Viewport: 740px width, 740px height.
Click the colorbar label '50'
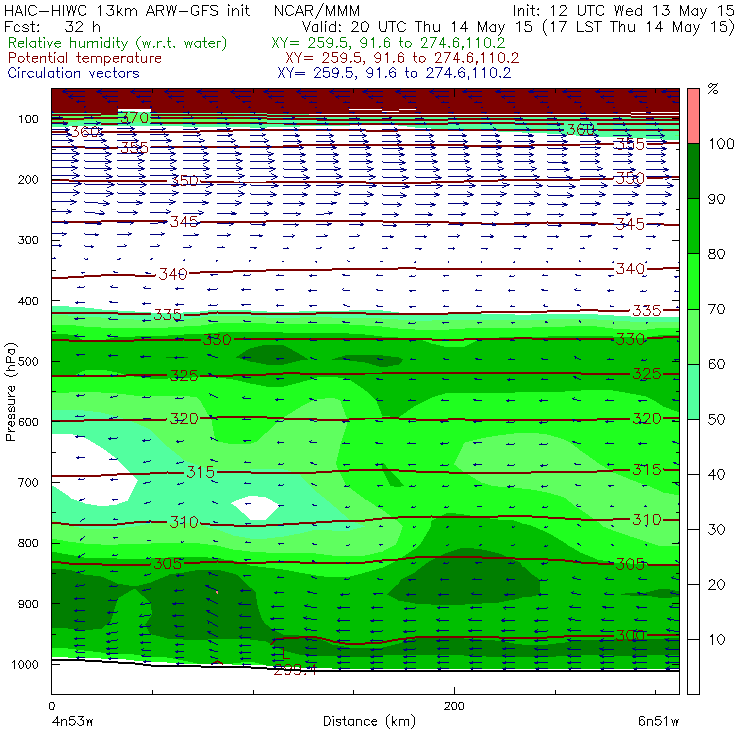(x=716, y=419)
